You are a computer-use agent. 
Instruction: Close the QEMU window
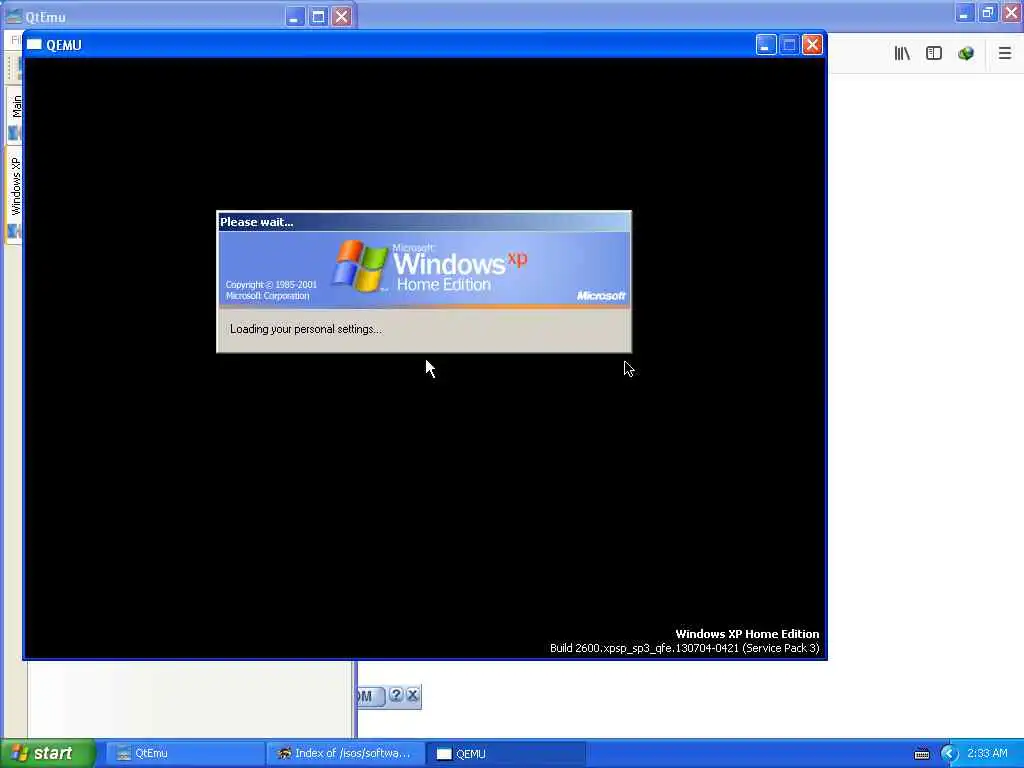[812, 44]
